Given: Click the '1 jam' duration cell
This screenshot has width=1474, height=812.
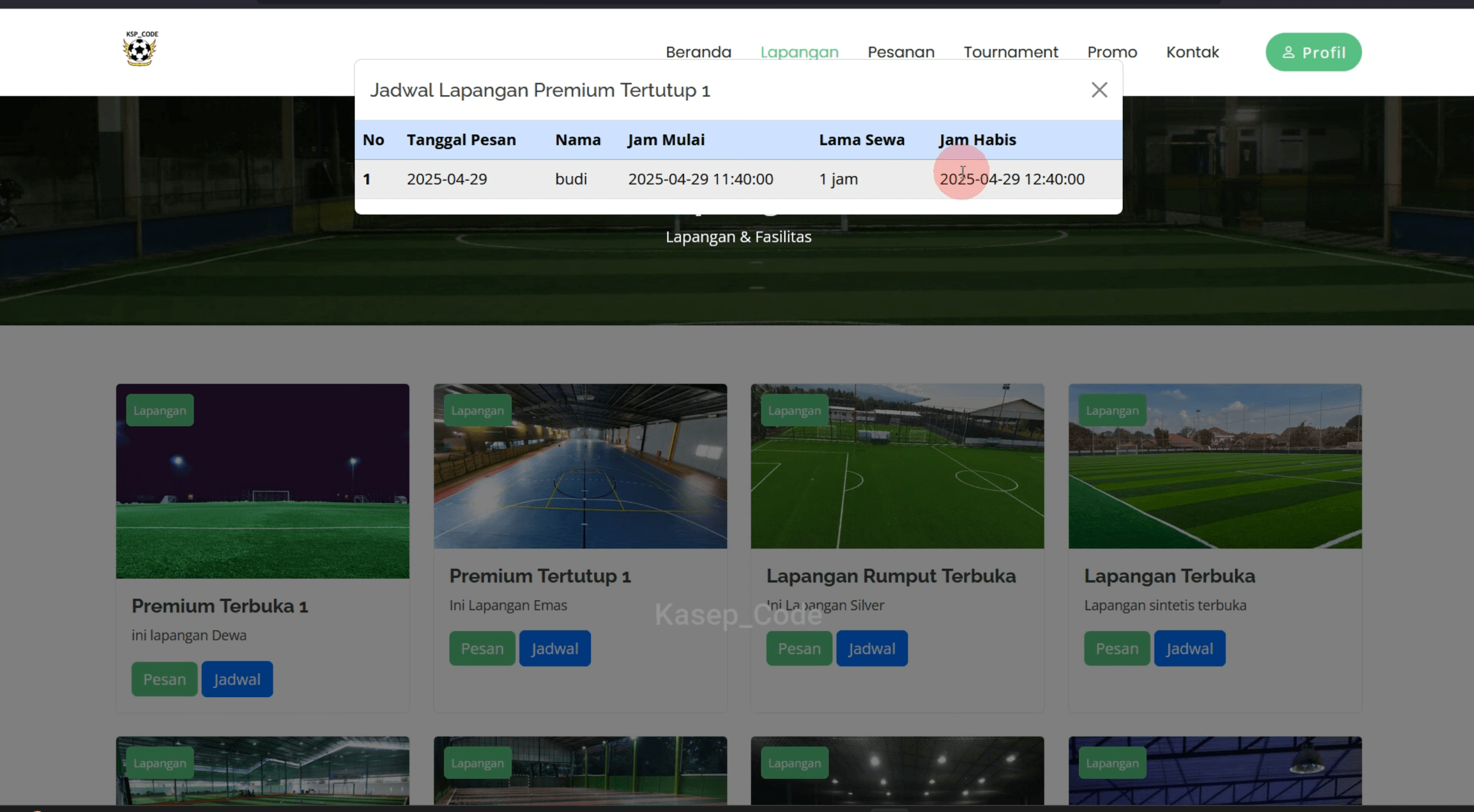Looking at the screenshot, I should (x=838, y=179).
